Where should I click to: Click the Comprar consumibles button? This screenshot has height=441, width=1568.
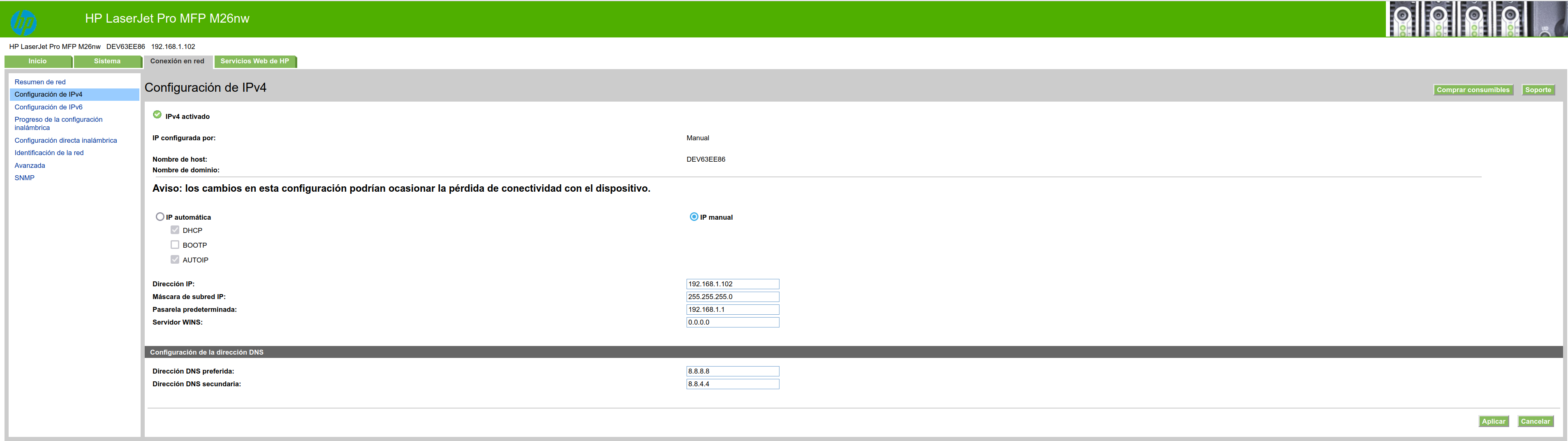click(1473, 90)
